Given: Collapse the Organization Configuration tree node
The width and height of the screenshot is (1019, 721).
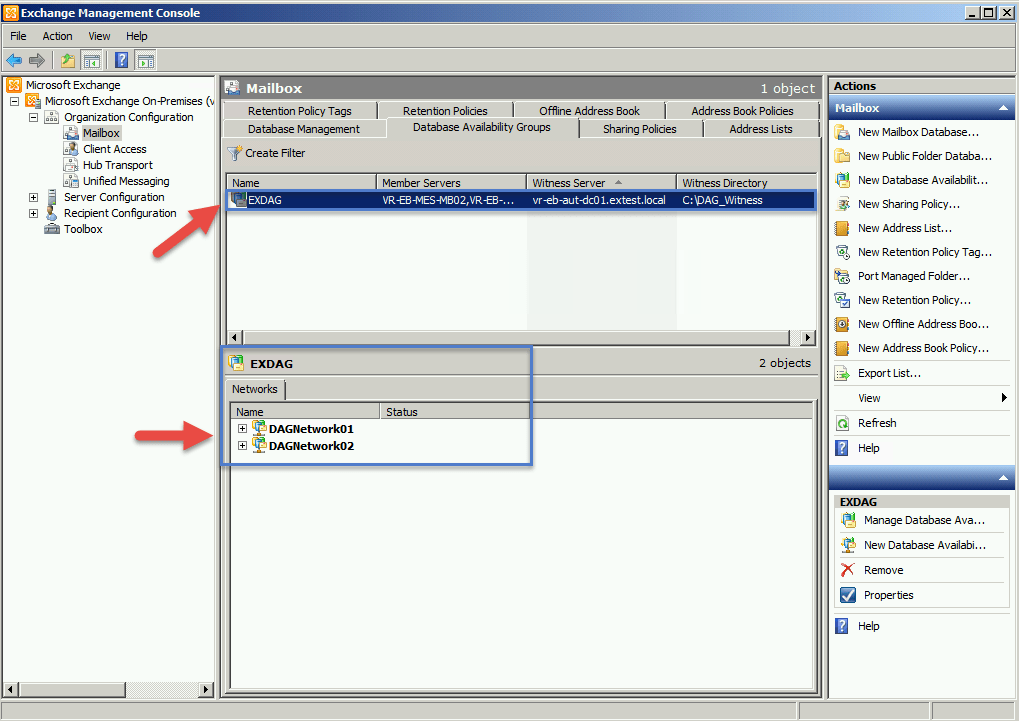Looking at the screenshot, I should click(x=33, y=117).
